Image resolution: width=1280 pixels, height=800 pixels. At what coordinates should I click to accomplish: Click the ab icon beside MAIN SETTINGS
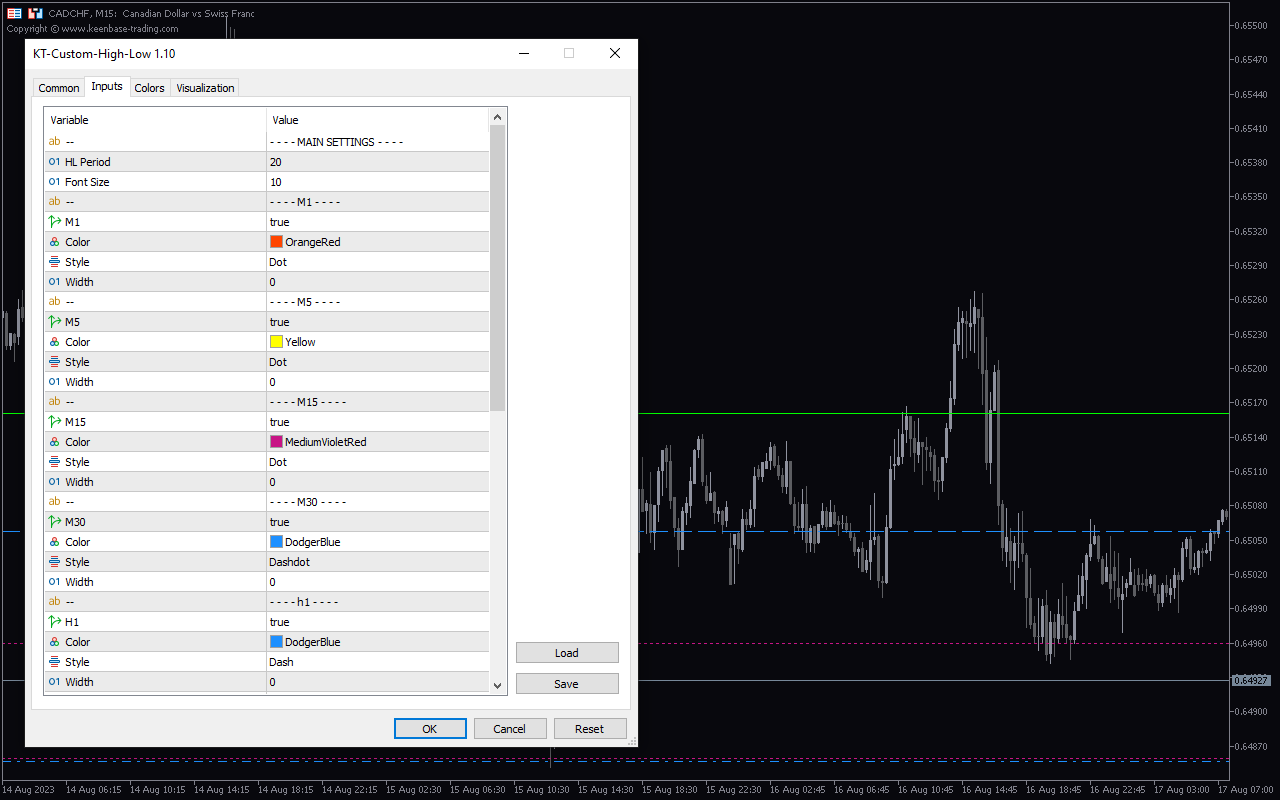55,142
